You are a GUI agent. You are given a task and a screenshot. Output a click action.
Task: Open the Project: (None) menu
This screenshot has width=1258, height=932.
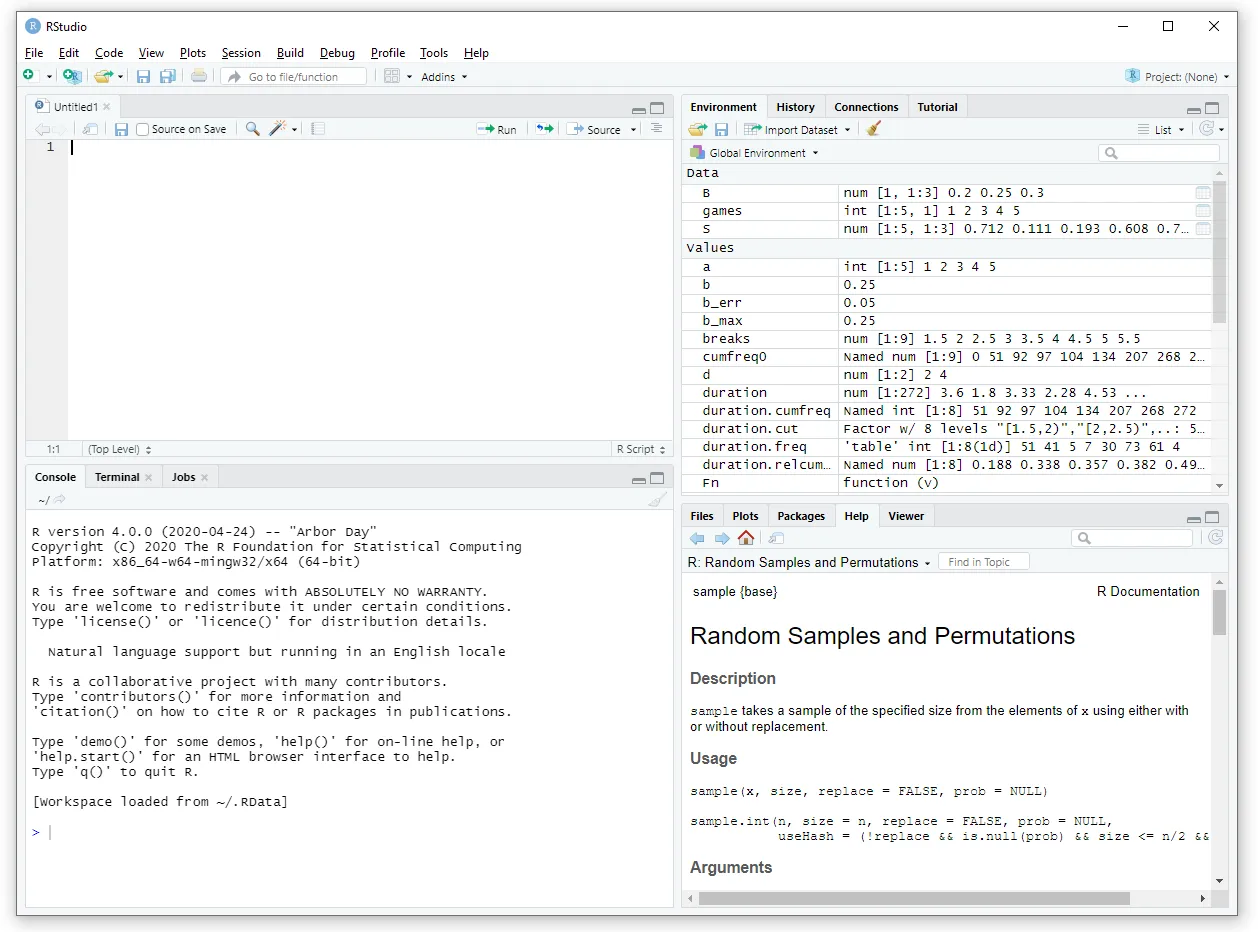[x=1178, y=76]
